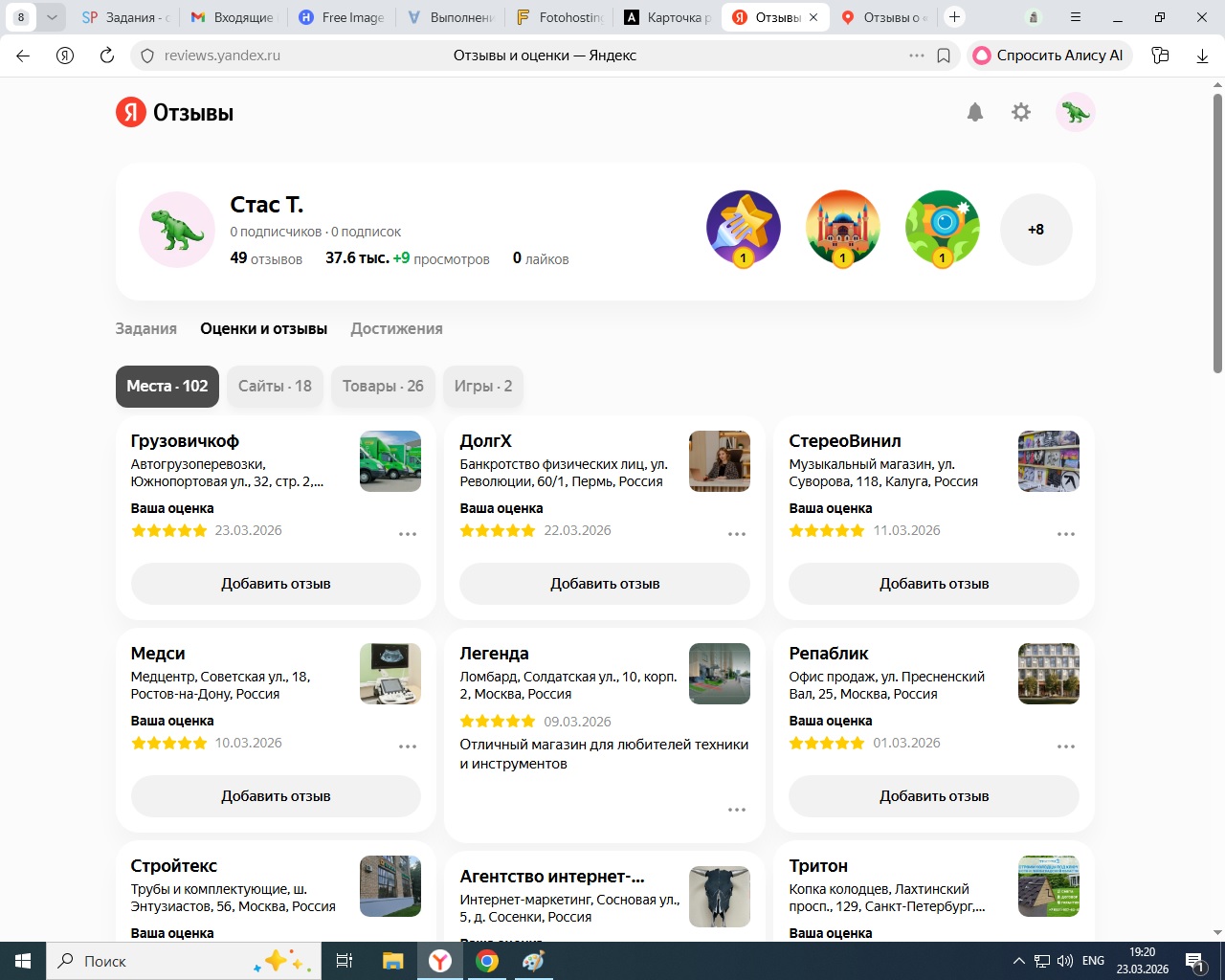Open the dinosaur profile avatar in the header

pos(1076,113)
